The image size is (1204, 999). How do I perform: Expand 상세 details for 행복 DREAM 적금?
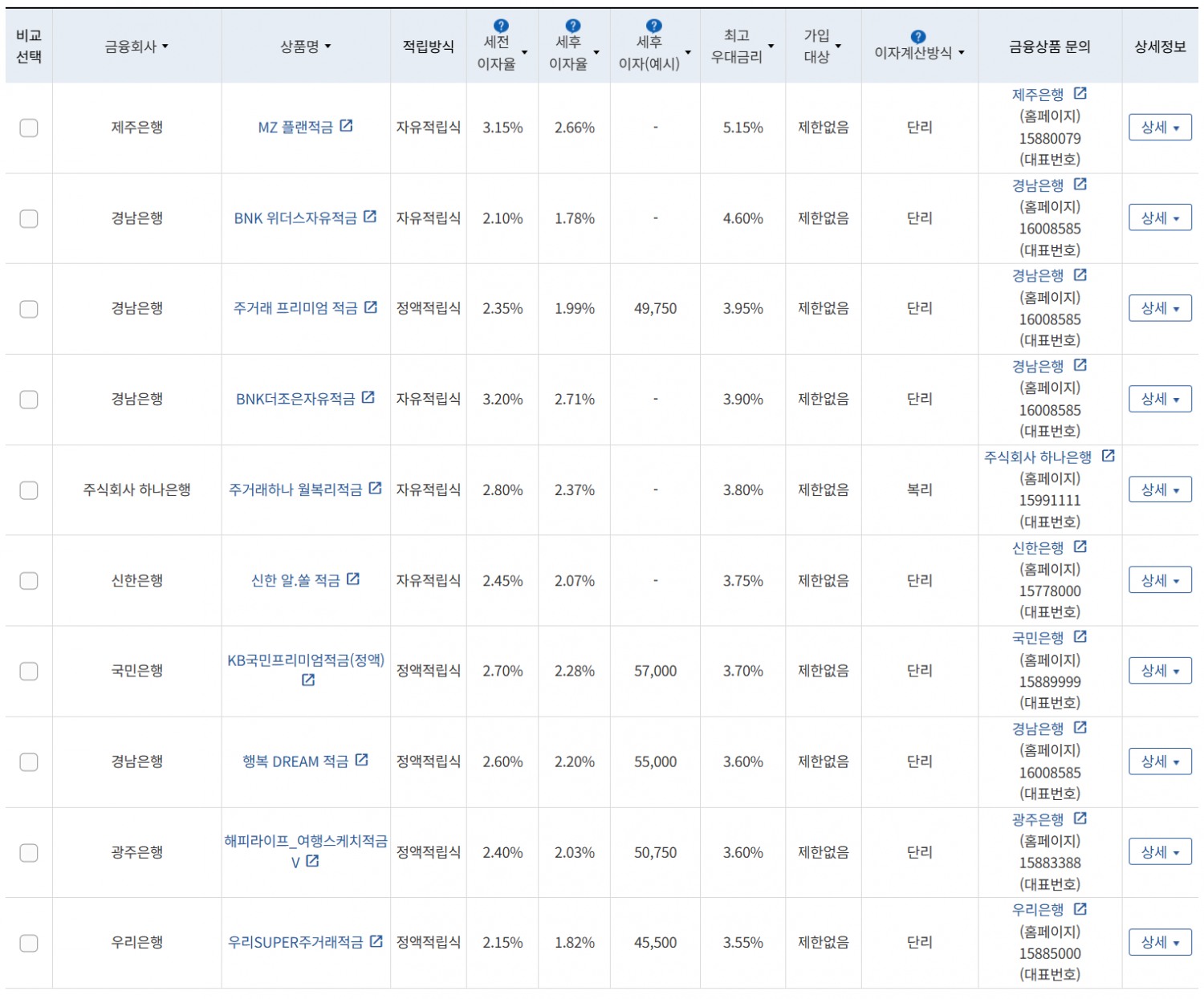1160,761
